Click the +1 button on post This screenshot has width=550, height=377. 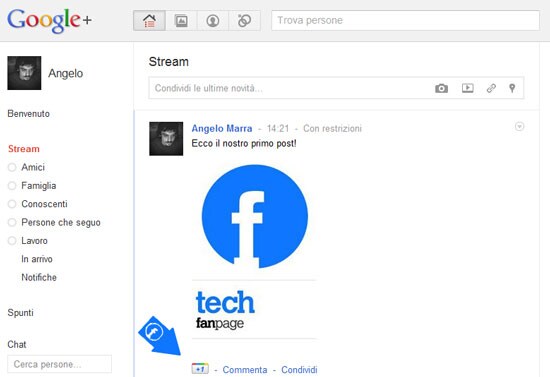(x=200, y=369)
